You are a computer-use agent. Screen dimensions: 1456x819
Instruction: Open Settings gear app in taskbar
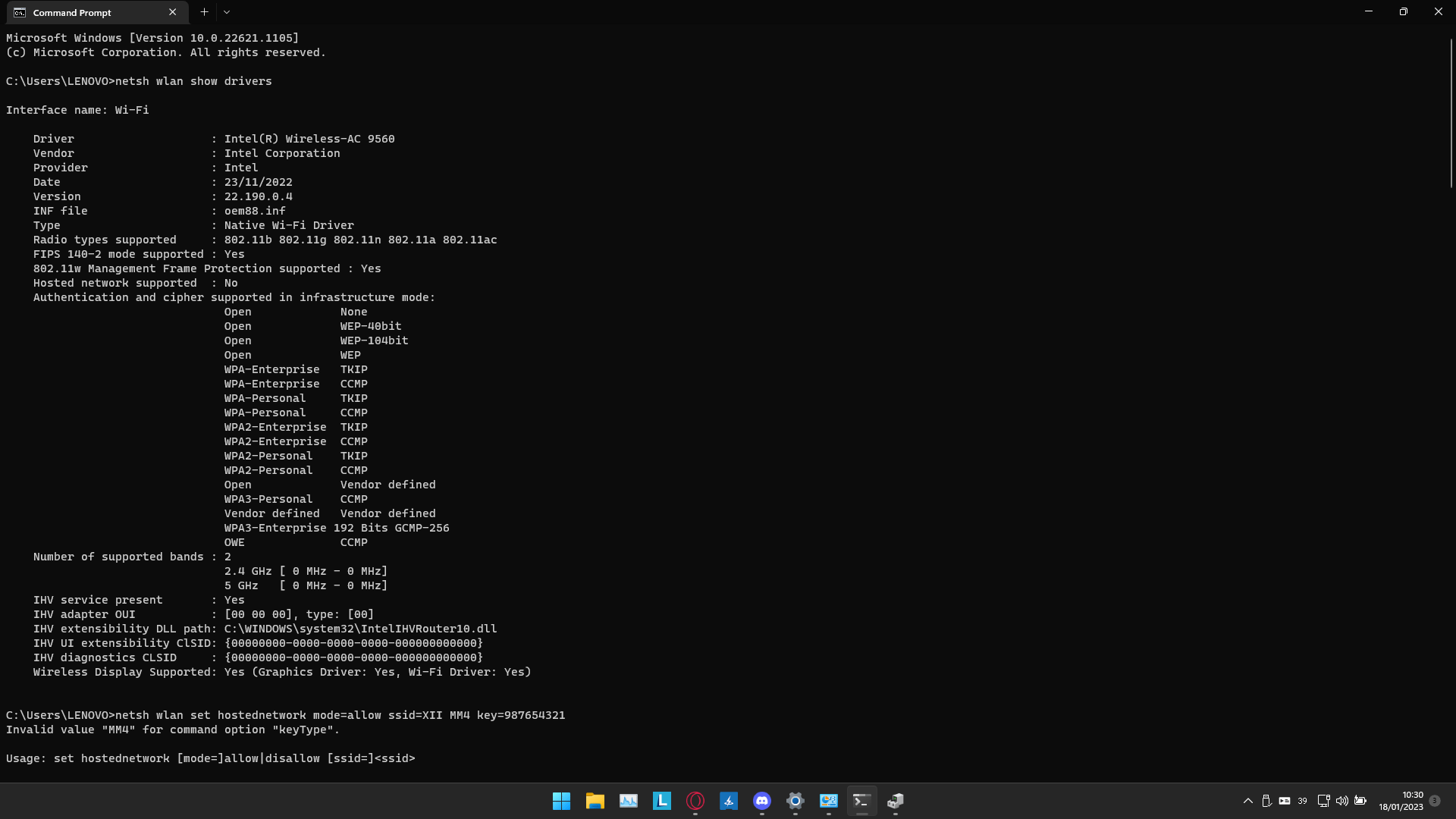coord(795,801)
